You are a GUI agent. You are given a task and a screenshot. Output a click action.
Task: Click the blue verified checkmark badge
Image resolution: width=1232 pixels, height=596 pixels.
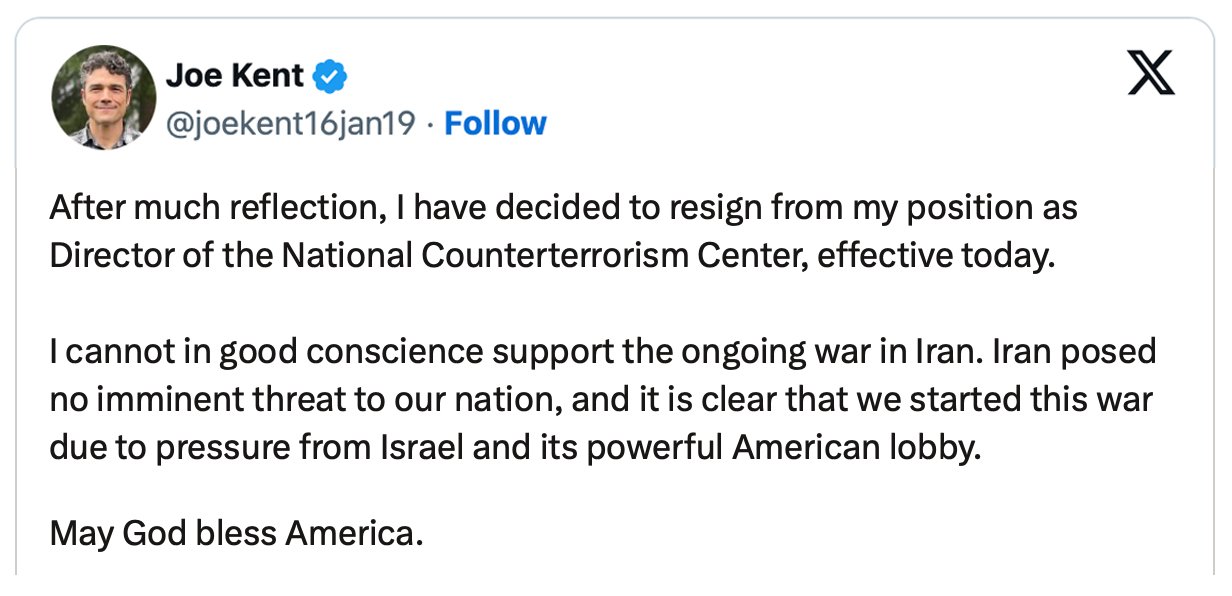[331, 76]
